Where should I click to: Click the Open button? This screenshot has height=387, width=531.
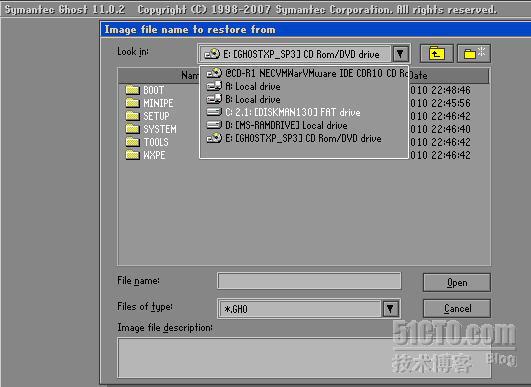456,282
